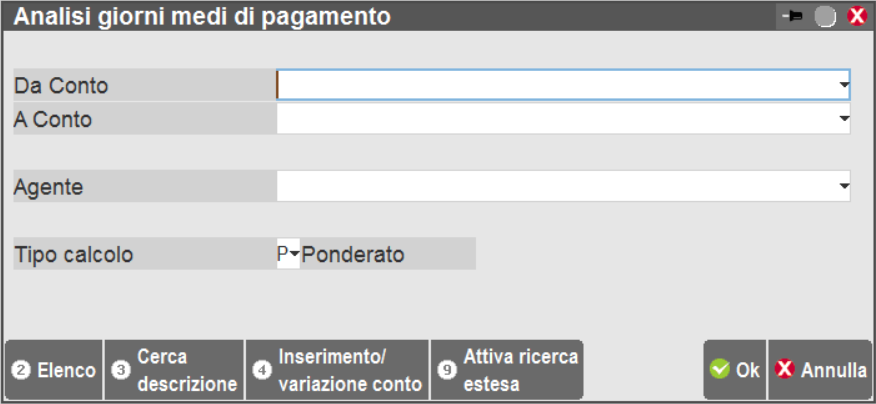
Task: Click the Ponderato value text
Action: 353,254
